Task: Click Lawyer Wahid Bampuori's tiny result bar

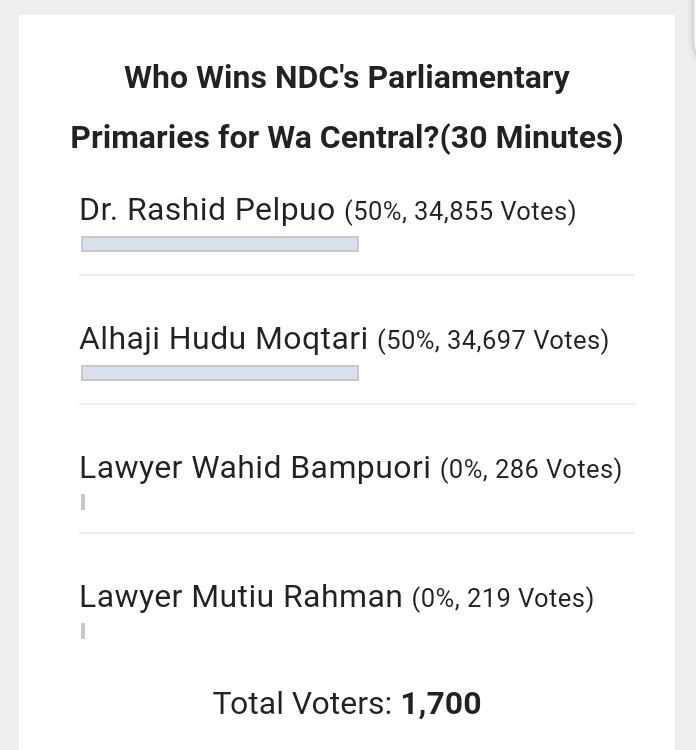Action: point(83,502)
